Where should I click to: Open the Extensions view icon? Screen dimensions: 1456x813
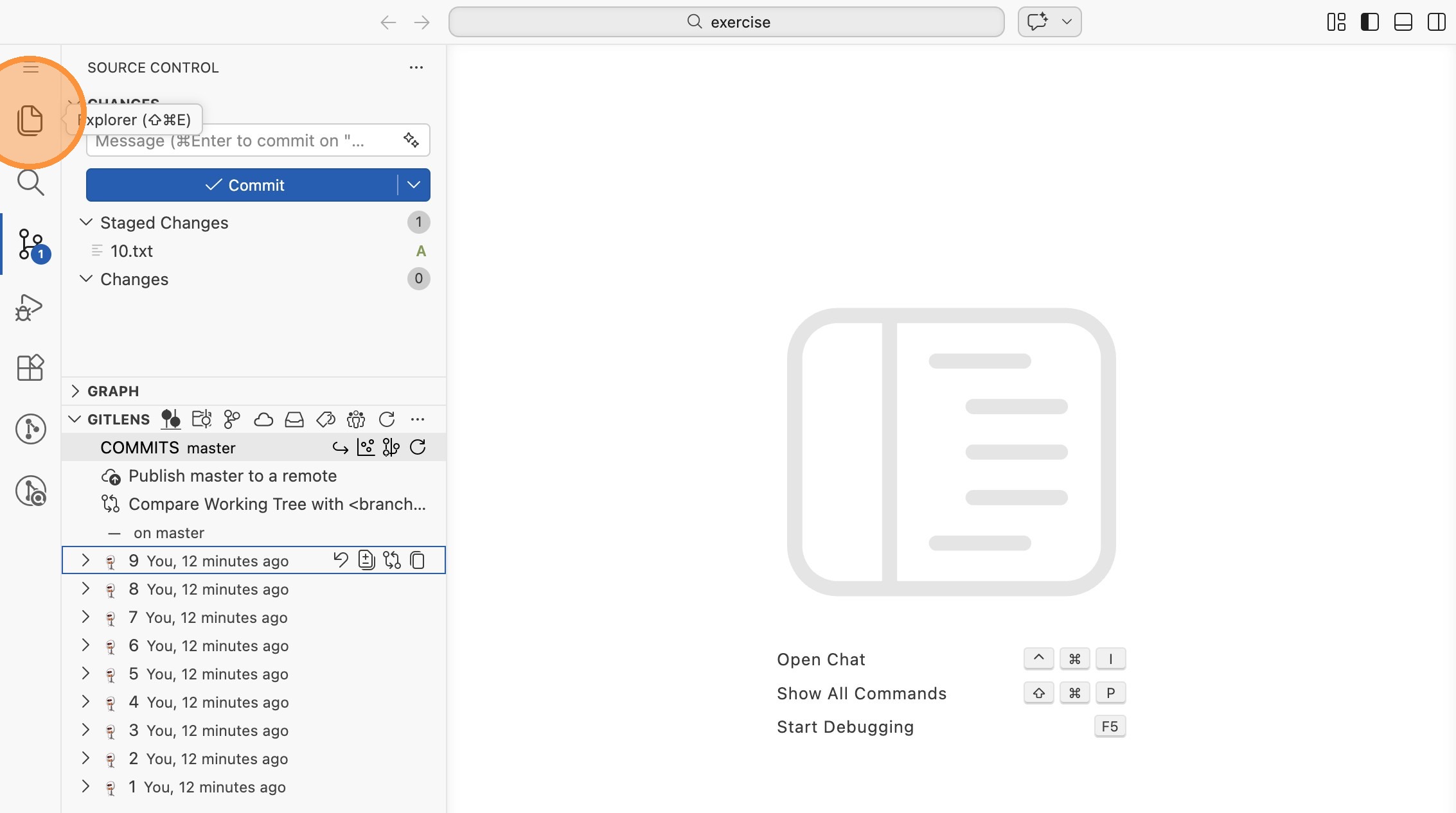(x=30, y=368)
